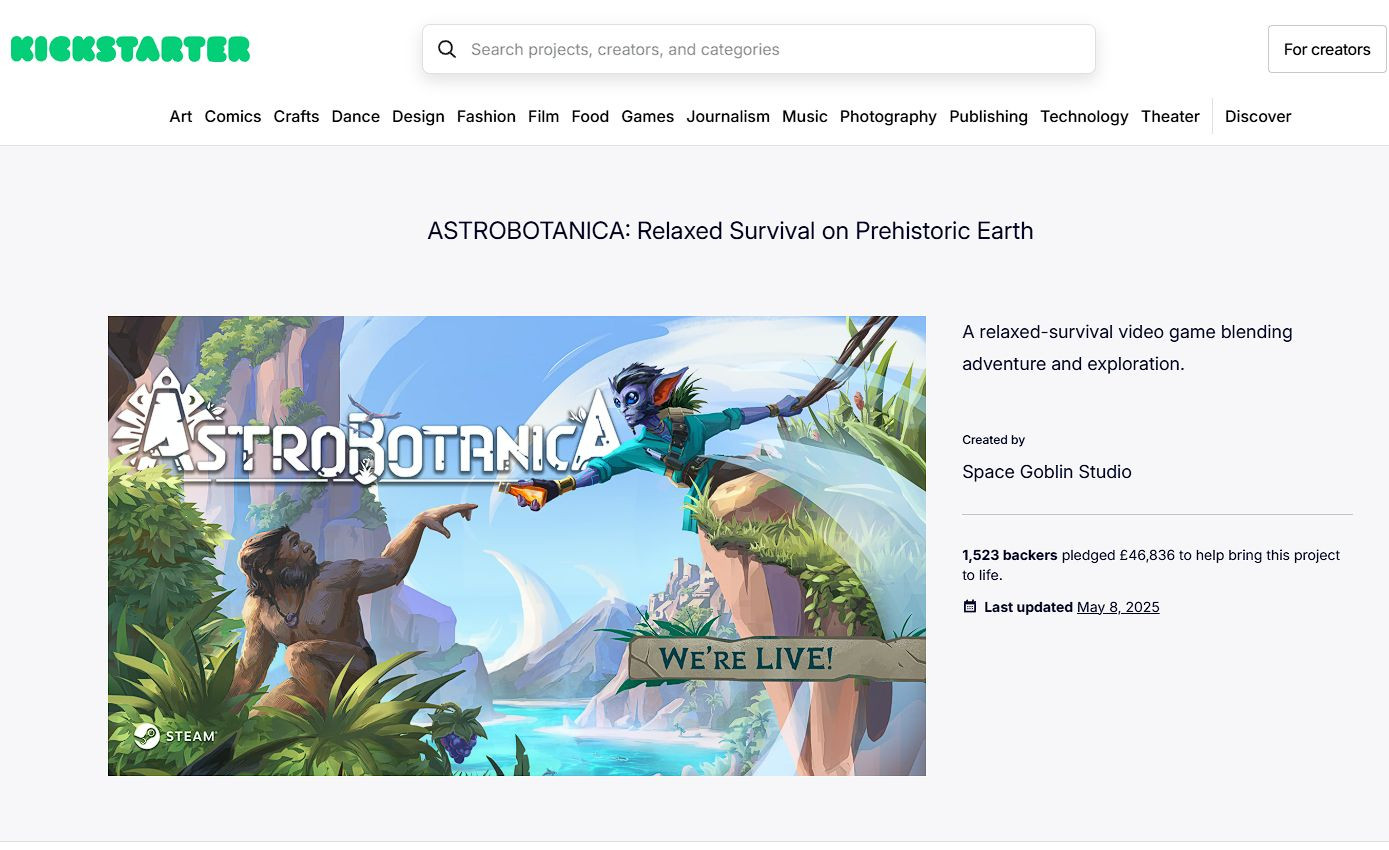Open the Art category
Image resolution: width=1389 pixels, height=850 pixels.
181,116
